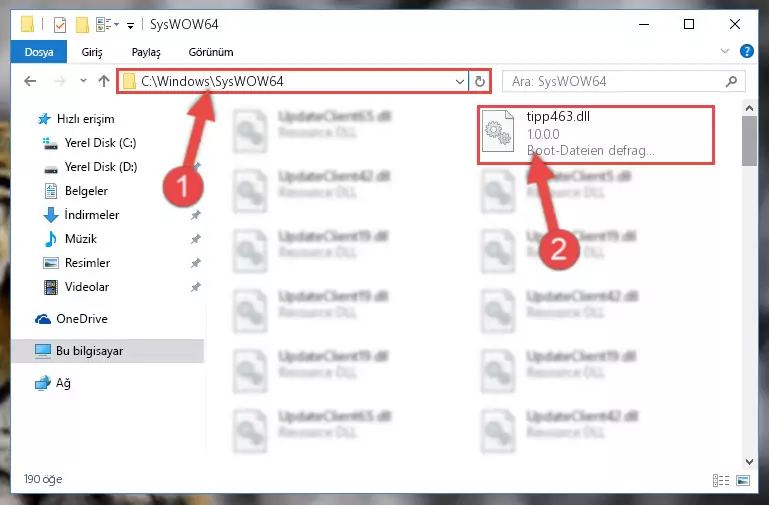This screenshot has height=505, width=769.
Task: Unpin İndirmeler from quick access
Action: pos(196,215)
